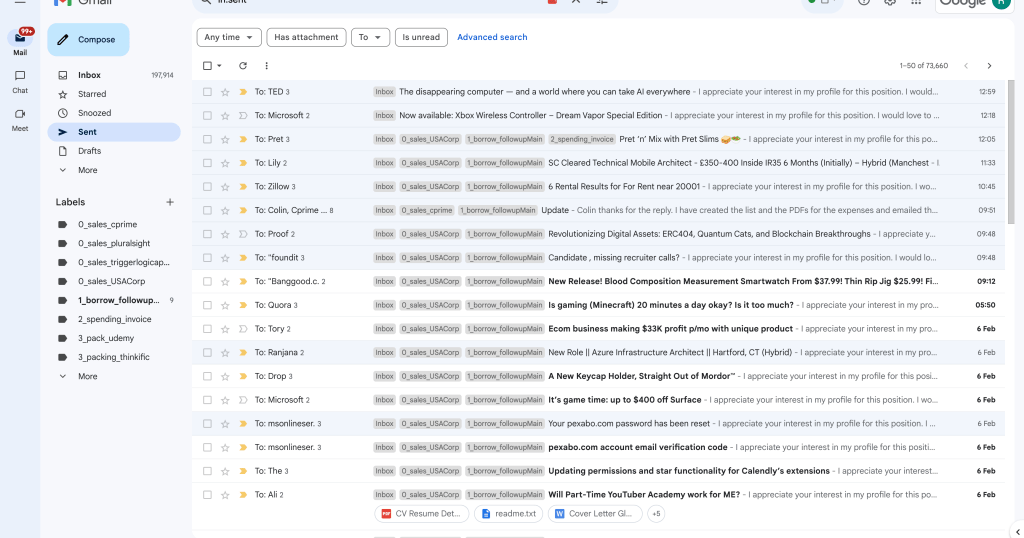Select the Tory email checkbox
This screenshot has height=538, width=1024.
pyautogui.click(x=207, y=329)
